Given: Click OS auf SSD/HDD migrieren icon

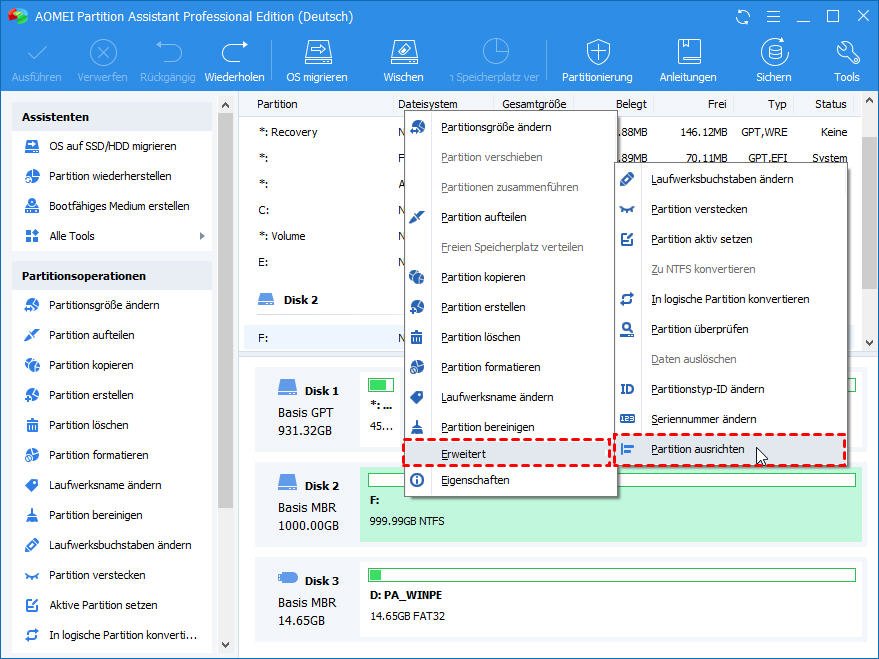Looking at the screenshot, I should [33, 146].
